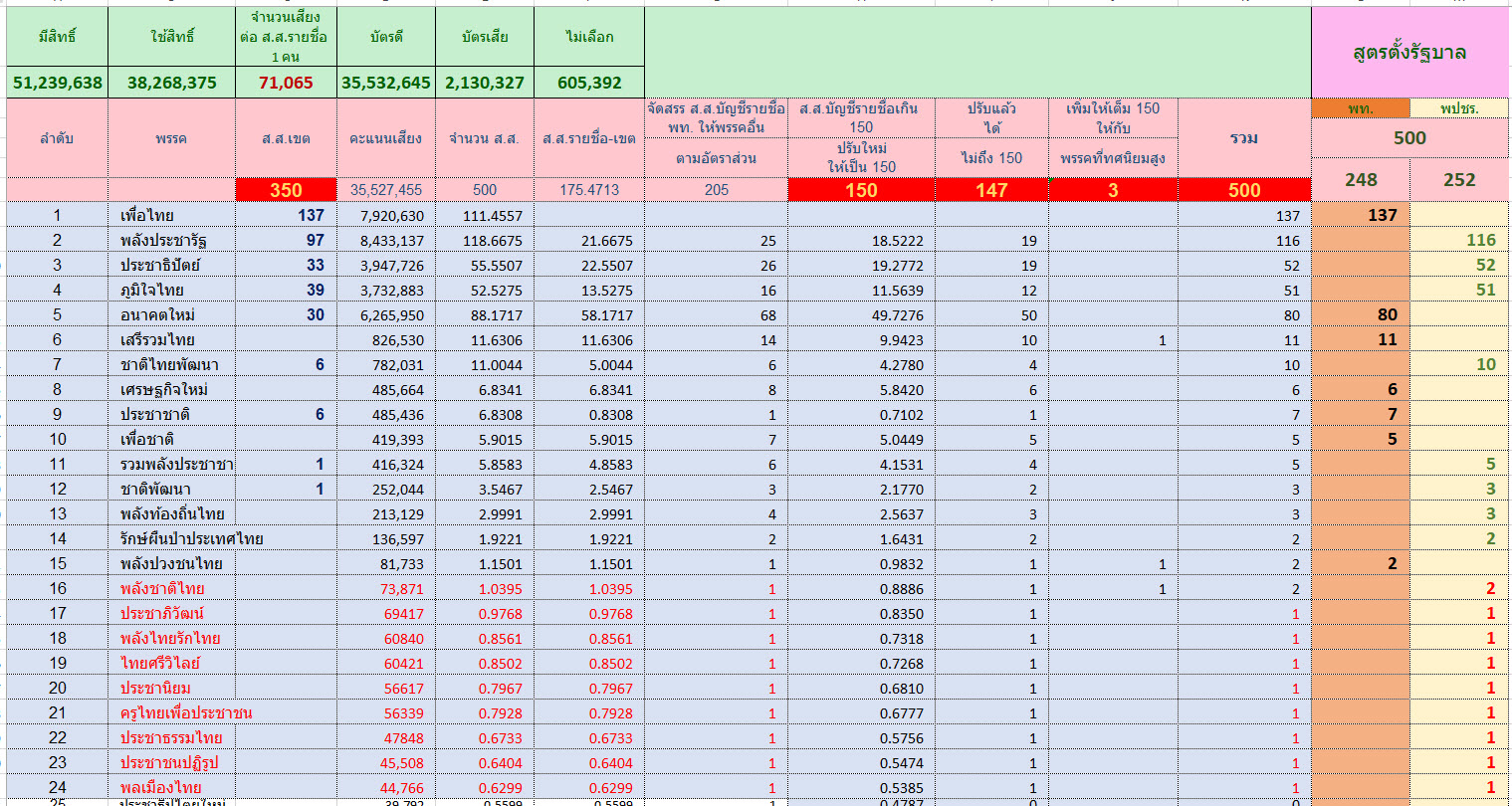This screenshot has width=1512, height=806.
Task: Select the ลำดับ column header
Action: (x=57, y=138)
